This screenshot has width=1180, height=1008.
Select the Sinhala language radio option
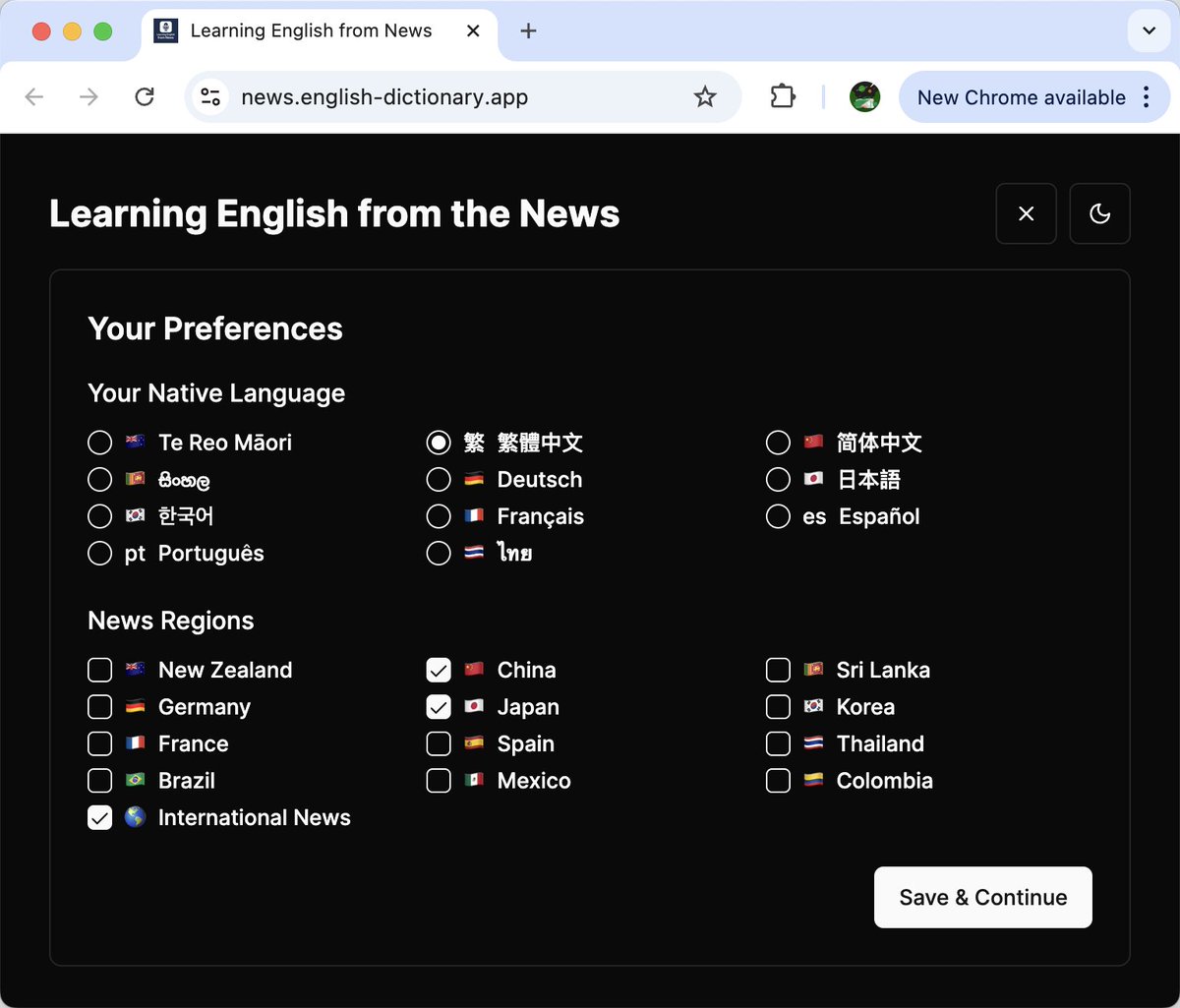point(99,480)
